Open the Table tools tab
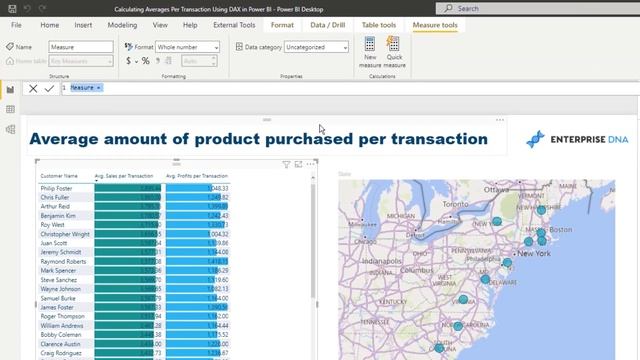Screen dimensions: 640x360 (x=379, y=25)
